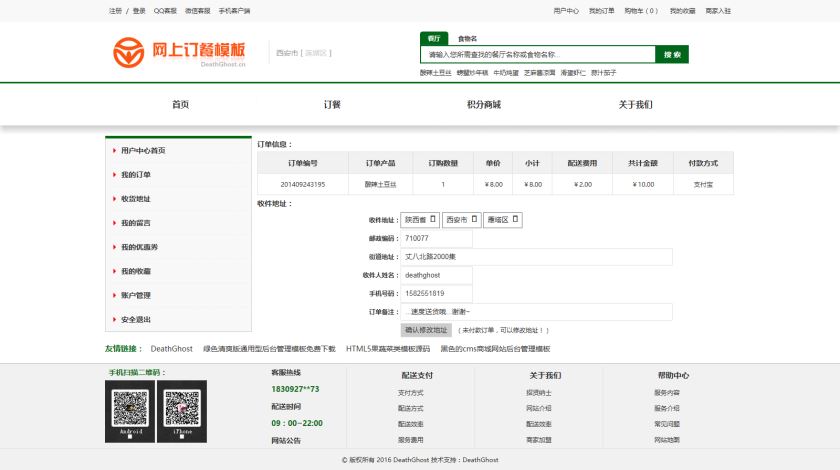Open the 雁塔区 district dropdown
Screen dimensions: 840x470
pyautogui.click(x=502, y=220)
